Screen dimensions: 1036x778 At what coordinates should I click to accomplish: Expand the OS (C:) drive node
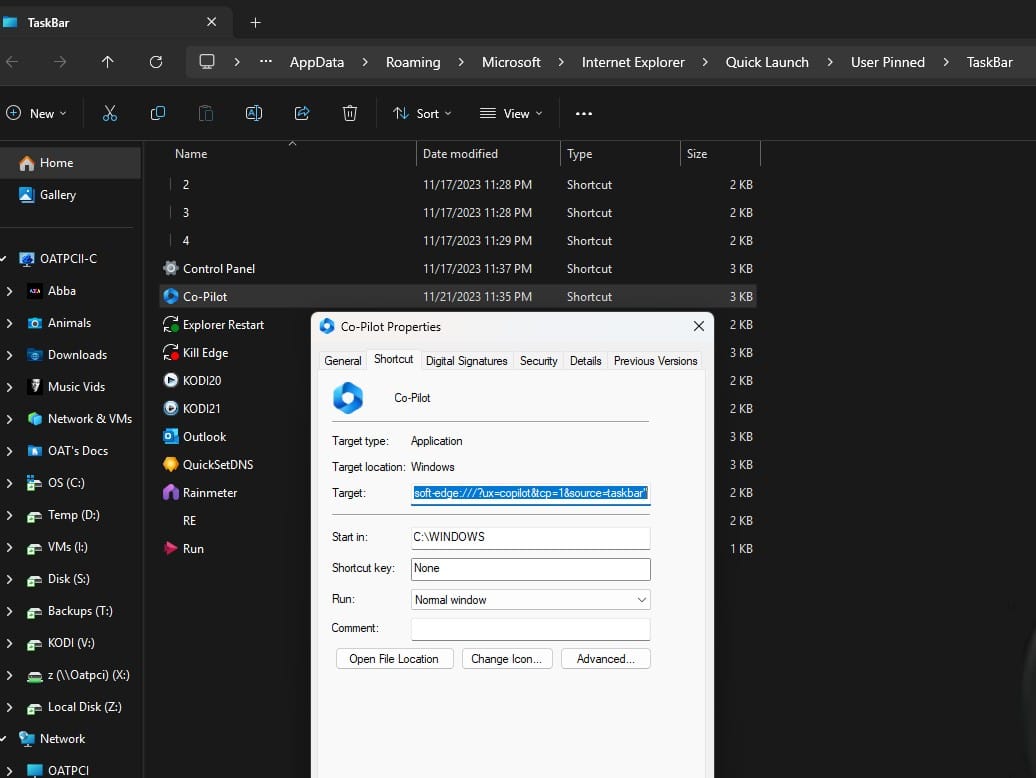[x=9, y=483]
